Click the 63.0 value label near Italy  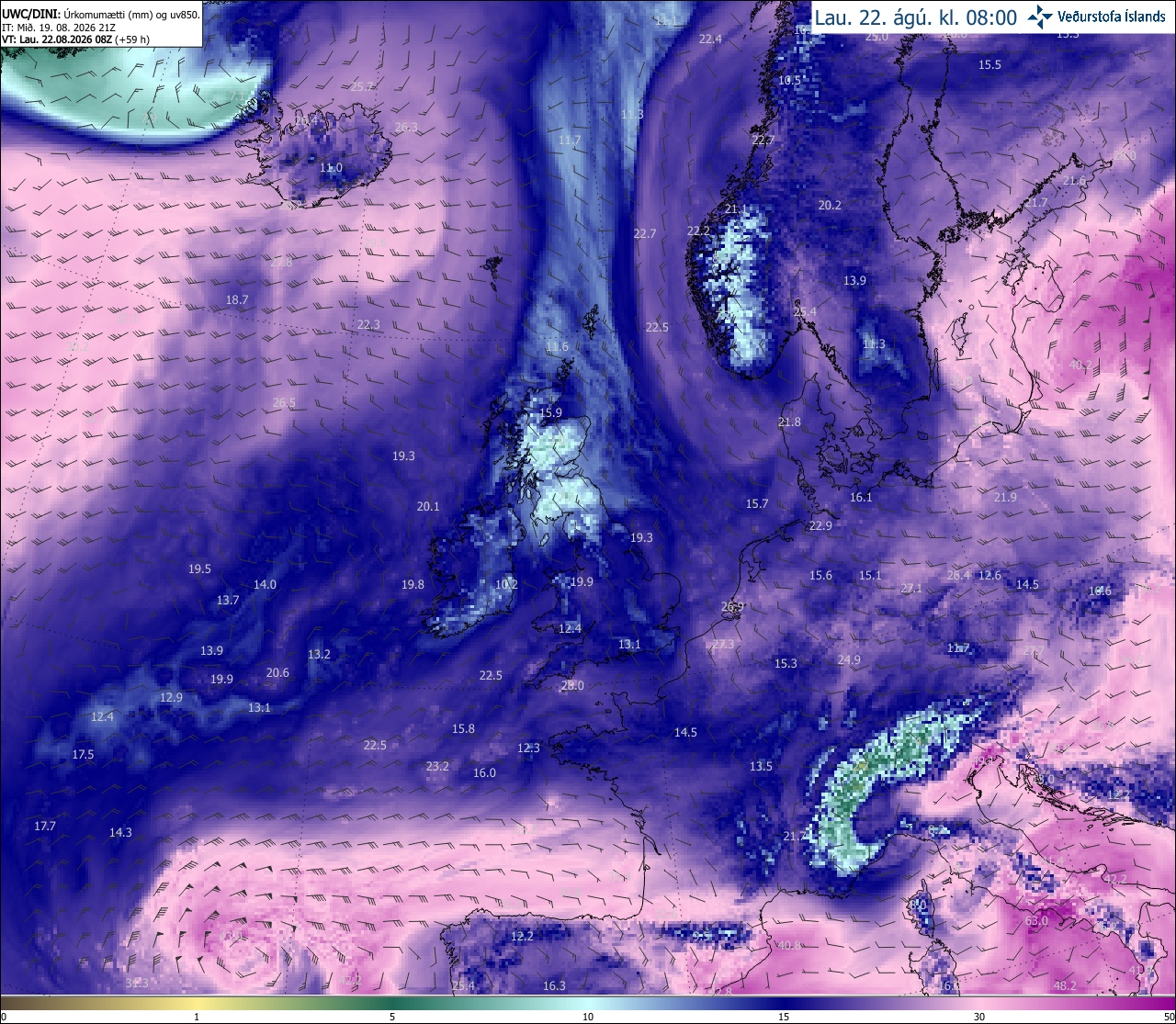[x=1036, y=920]
